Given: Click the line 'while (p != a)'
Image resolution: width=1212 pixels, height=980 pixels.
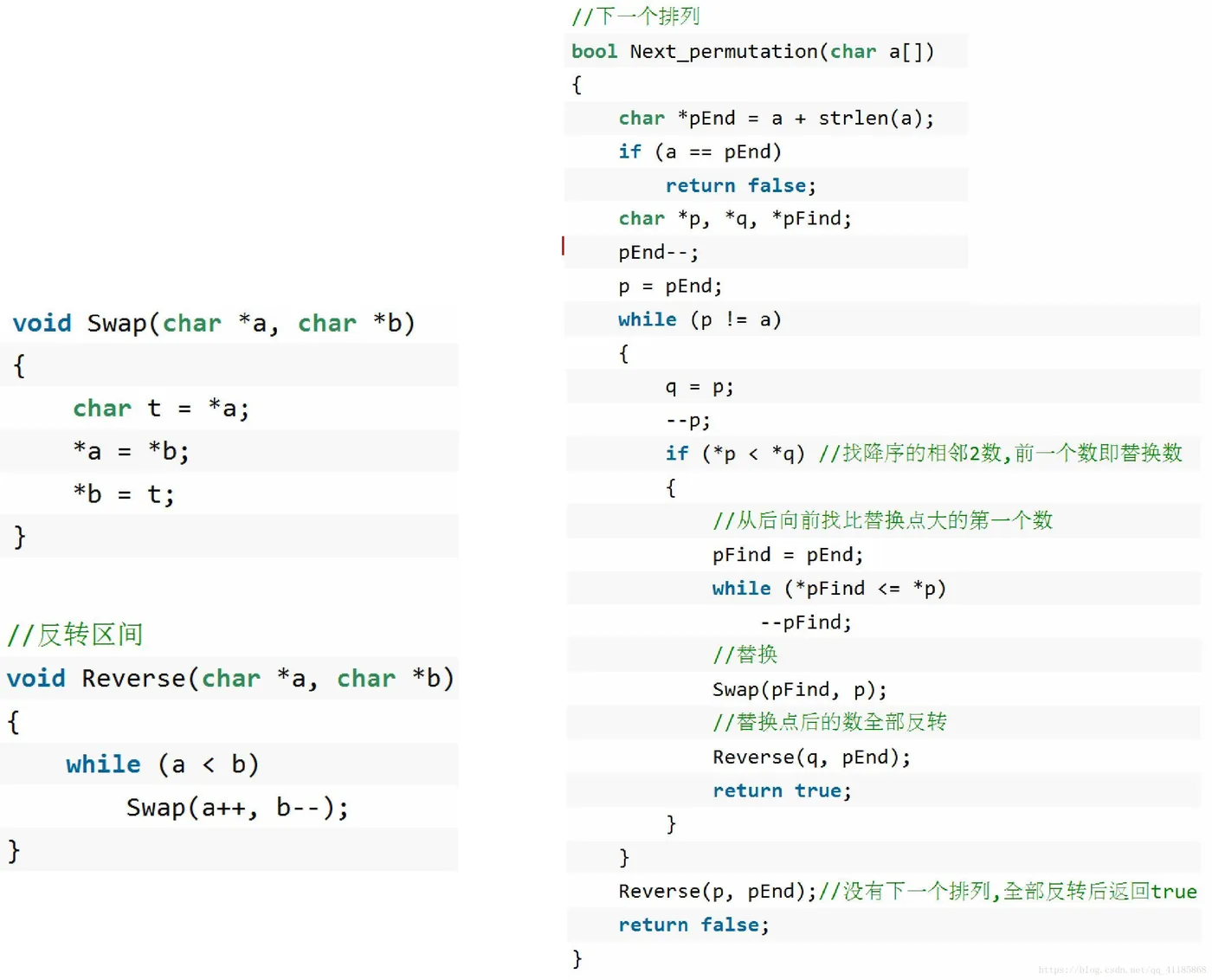Looking at the screenshot, I should pos(700,319).
